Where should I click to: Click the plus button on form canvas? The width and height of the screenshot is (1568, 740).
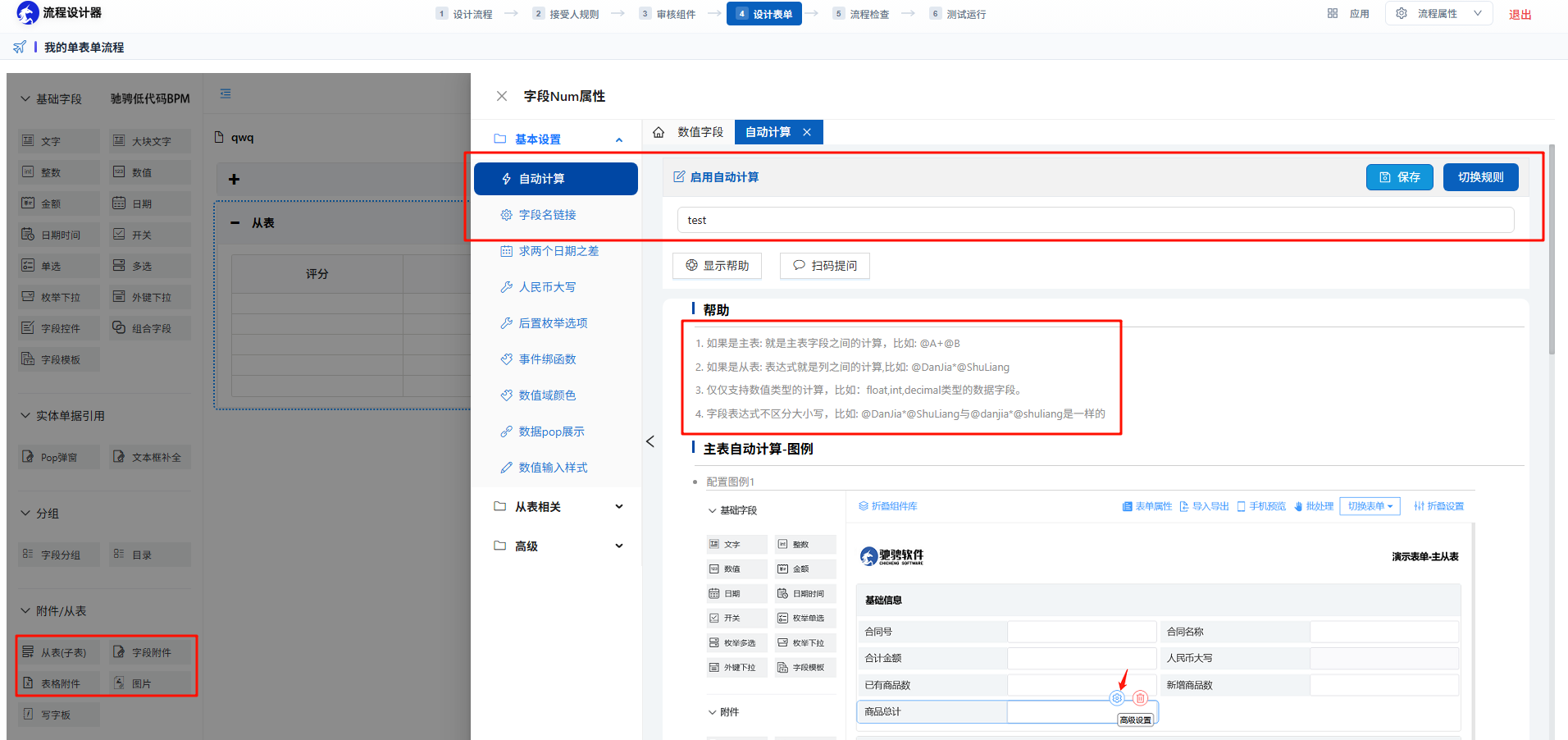pos(235,179)
